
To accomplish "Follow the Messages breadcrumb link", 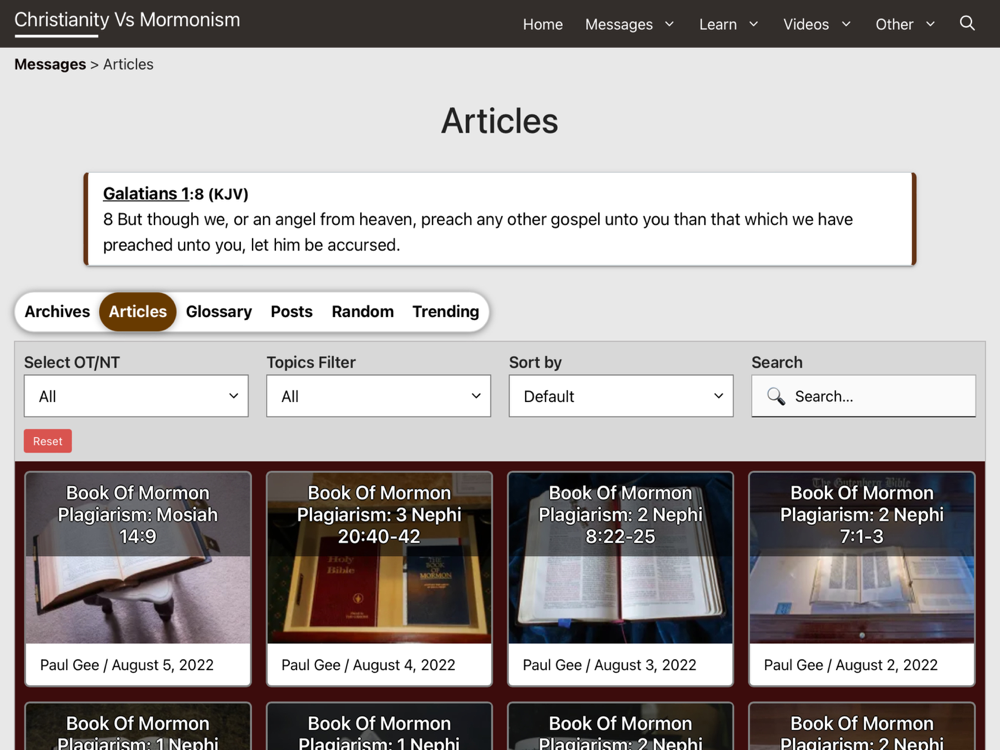I will [50, 64].
